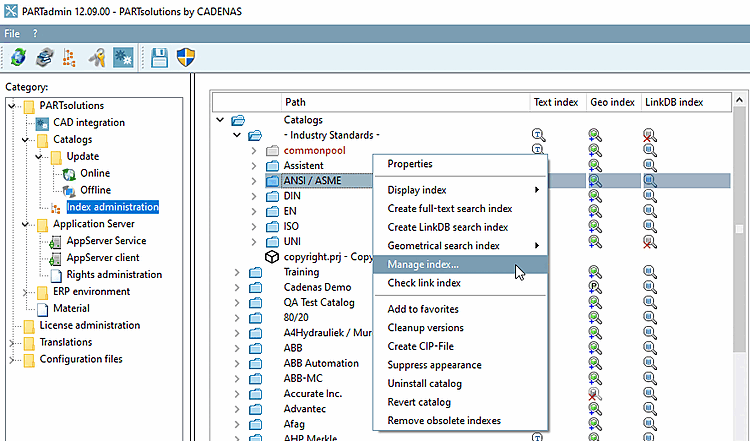Screen dimensions: 750x441
Task: Click Text index icon for Industry Standards
Action: tap(539, 135)
